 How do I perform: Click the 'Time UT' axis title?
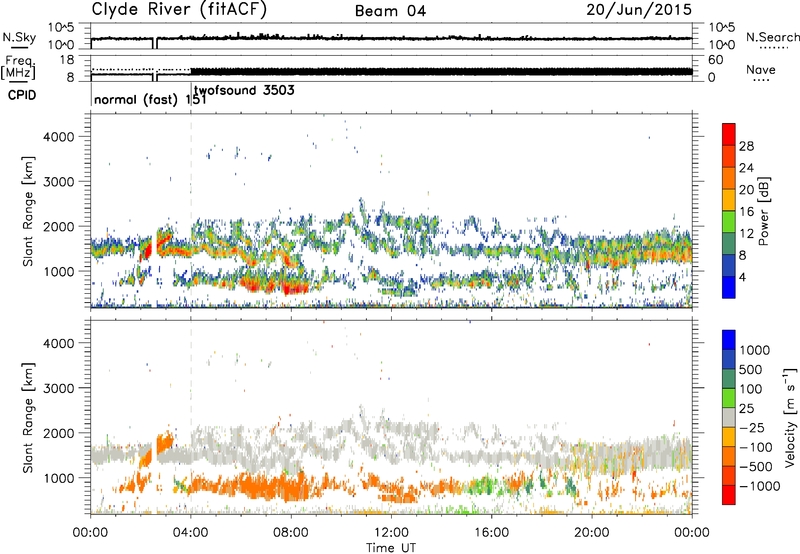tap(391, 548)
